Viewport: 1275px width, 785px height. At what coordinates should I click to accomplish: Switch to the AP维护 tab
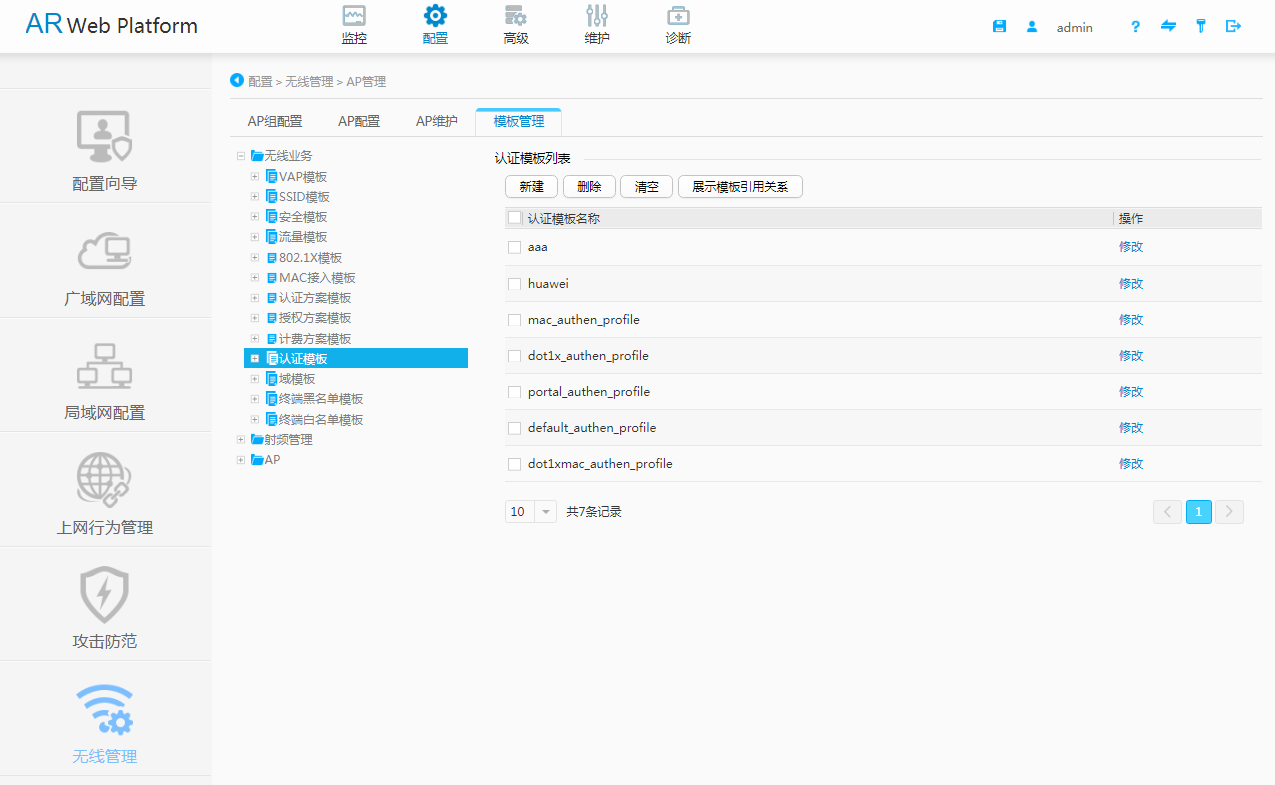click(437, 122)
